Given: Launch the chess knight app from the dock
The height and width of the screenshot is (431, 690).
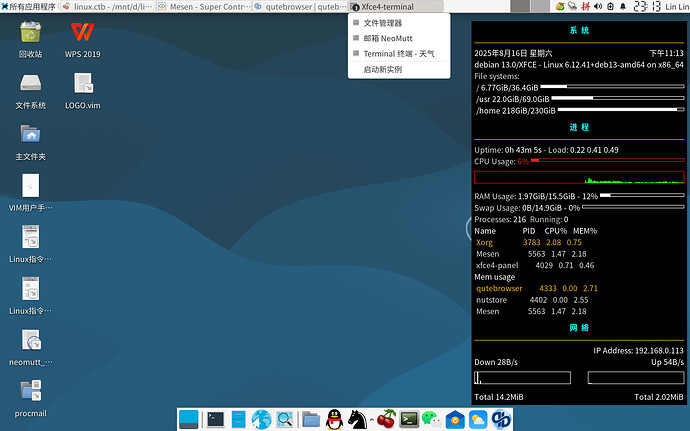Looking at the screenshot, I should point(359,419).
